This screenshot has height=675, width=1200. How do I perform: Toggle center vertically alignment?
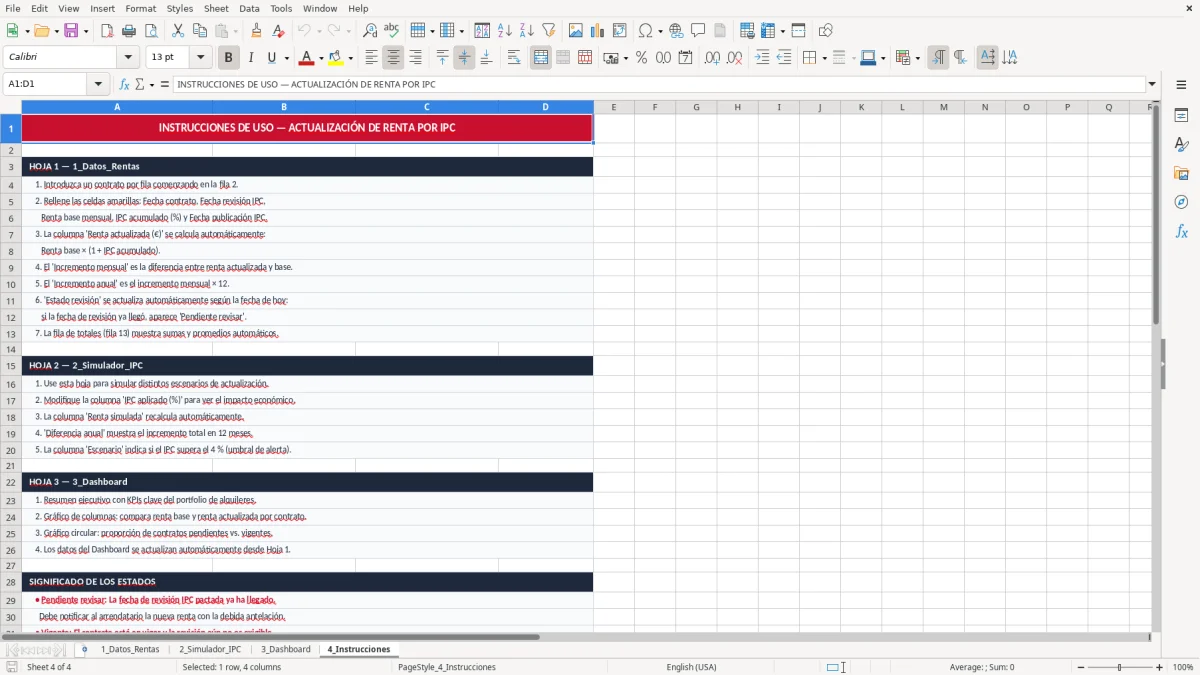click(x=464, y=58)
